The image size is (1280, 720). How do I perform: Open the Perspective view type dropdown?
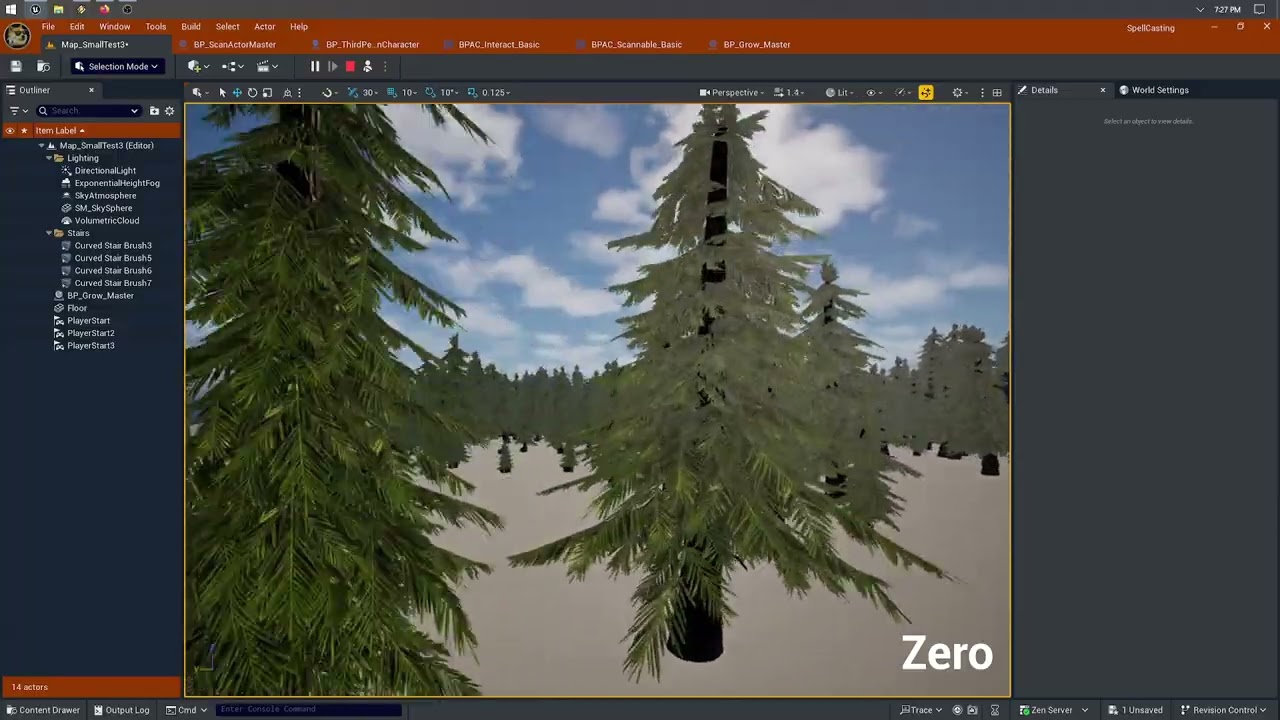tap(732, 92)
